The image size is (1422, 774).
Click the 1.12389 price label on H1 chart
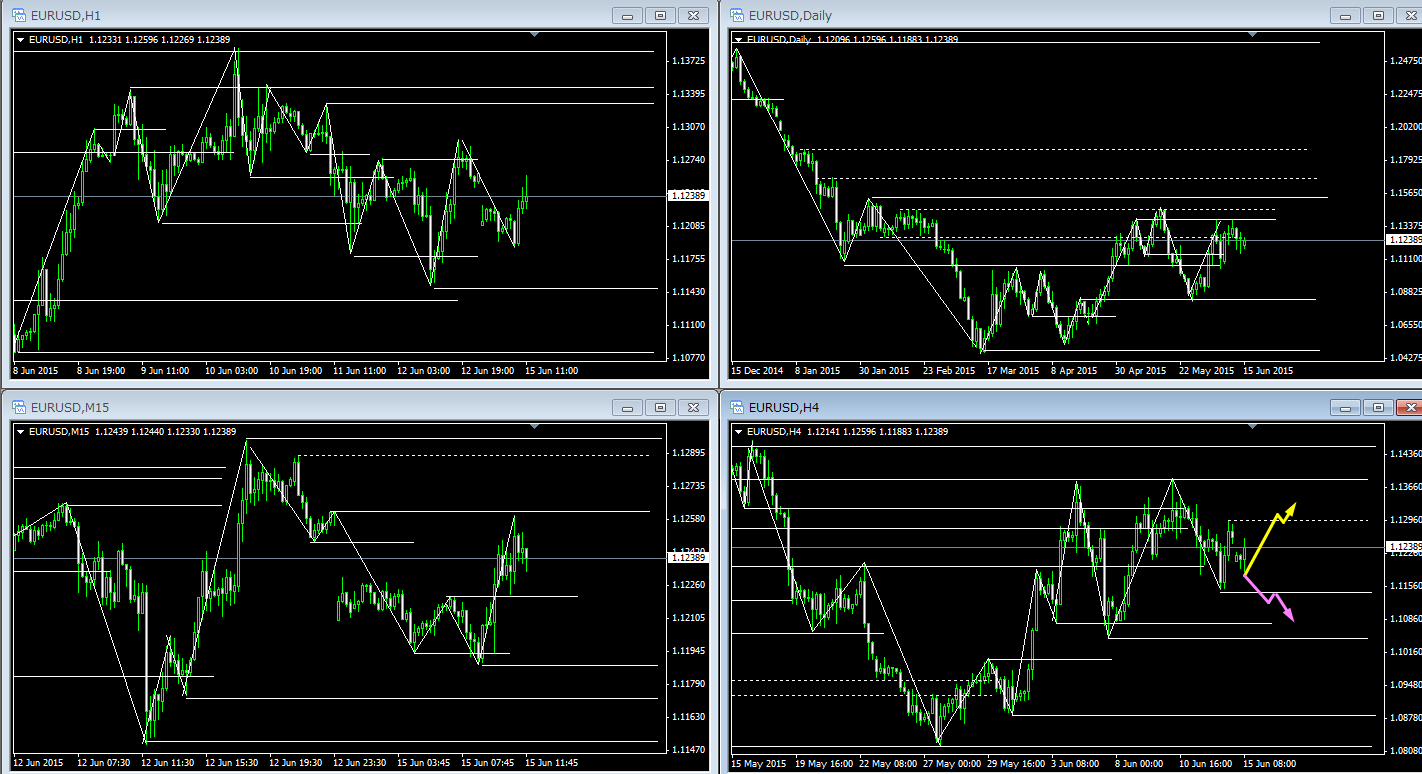tap(688, 196)
